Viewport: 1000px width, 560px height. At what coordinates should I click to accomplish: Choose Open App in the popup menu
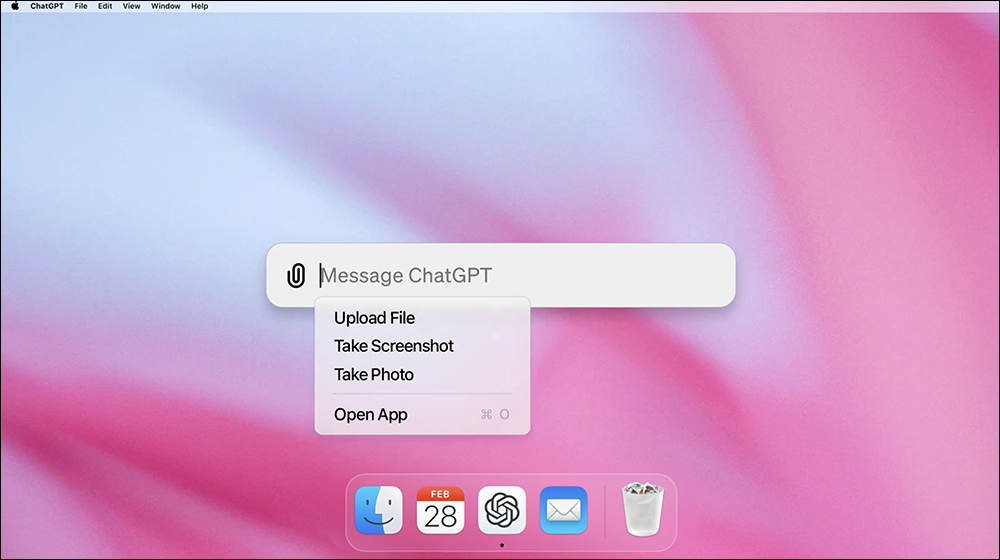coord(422,415)
